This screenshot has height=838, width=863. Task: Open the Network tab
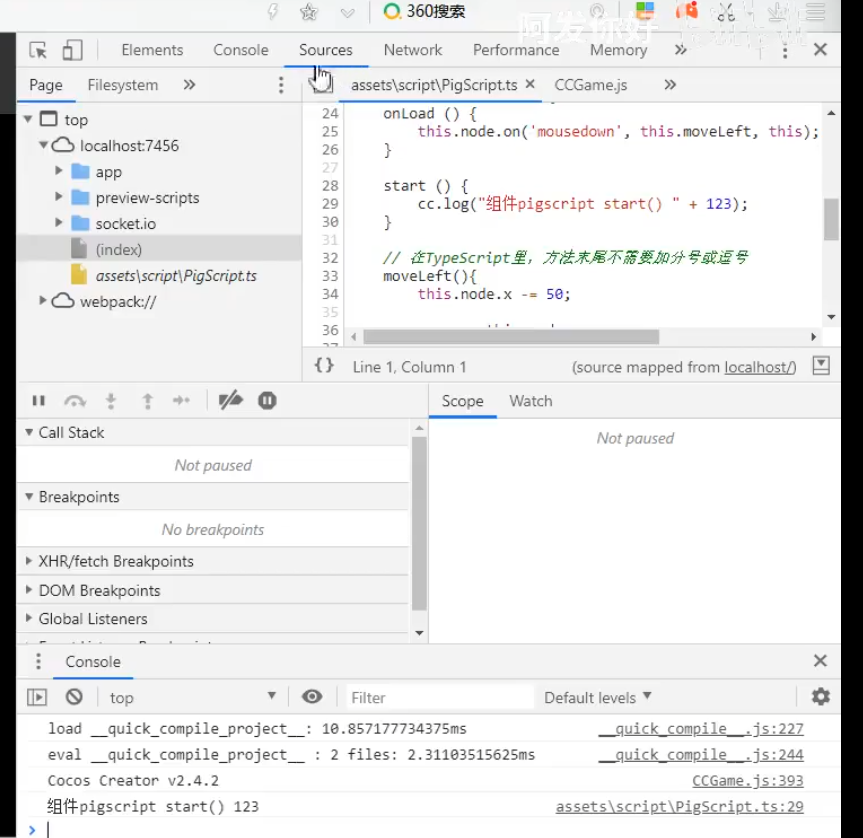(x=413, y=50)
